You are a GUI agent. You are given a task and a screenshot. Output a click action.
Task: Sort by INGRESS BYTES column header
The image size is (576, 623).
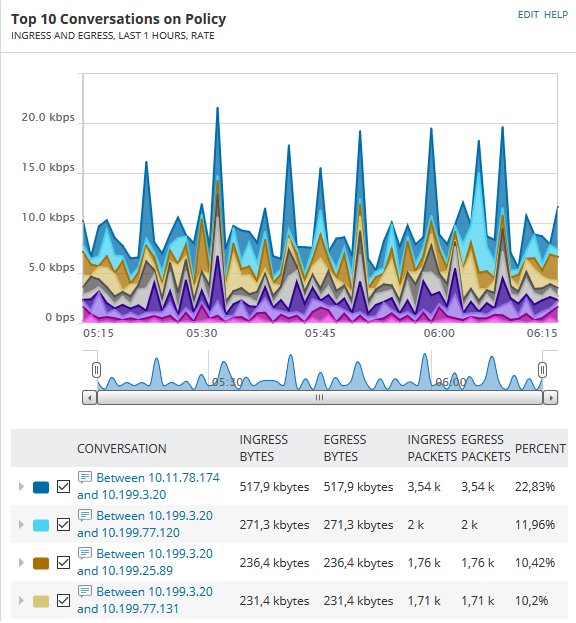(263, 448)
